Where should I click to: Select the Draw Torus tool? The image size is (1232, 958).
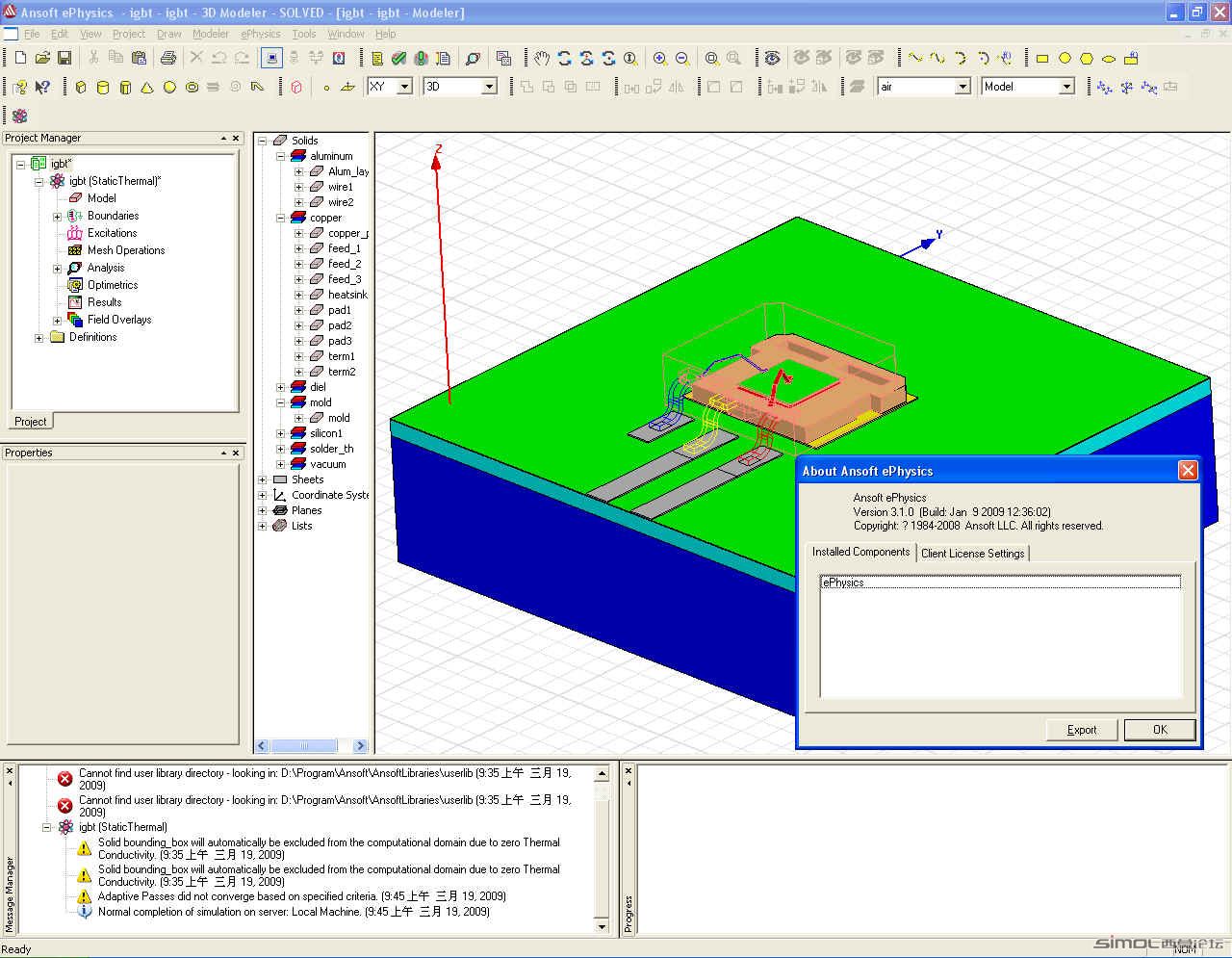192,87
